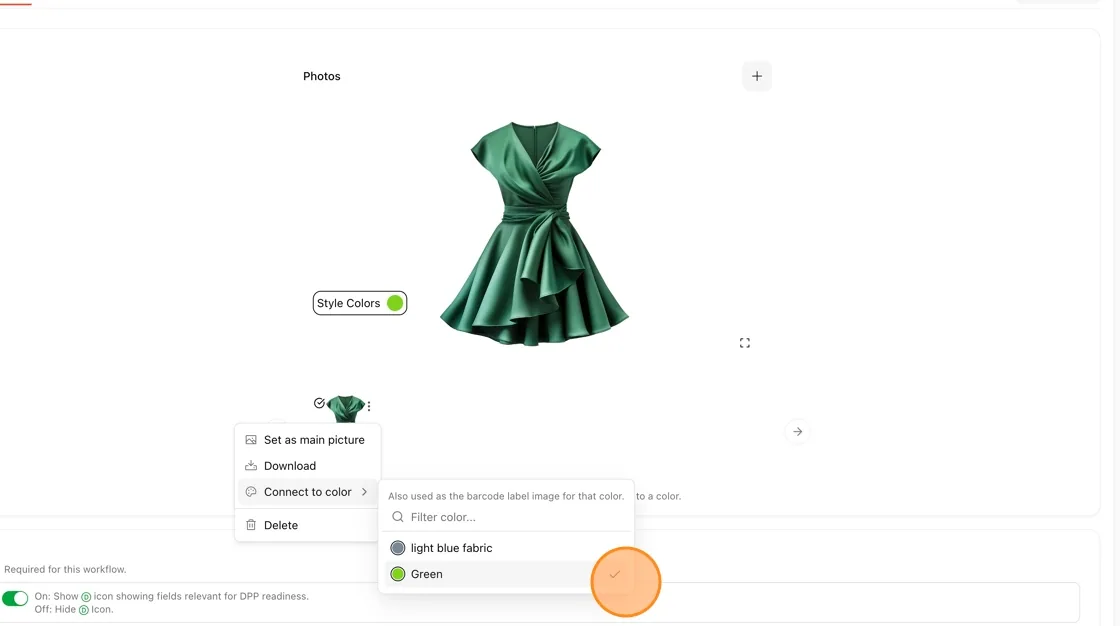Click the main green dress image
The width and height of the screenshot is (1120, 626).
[534, 234]
